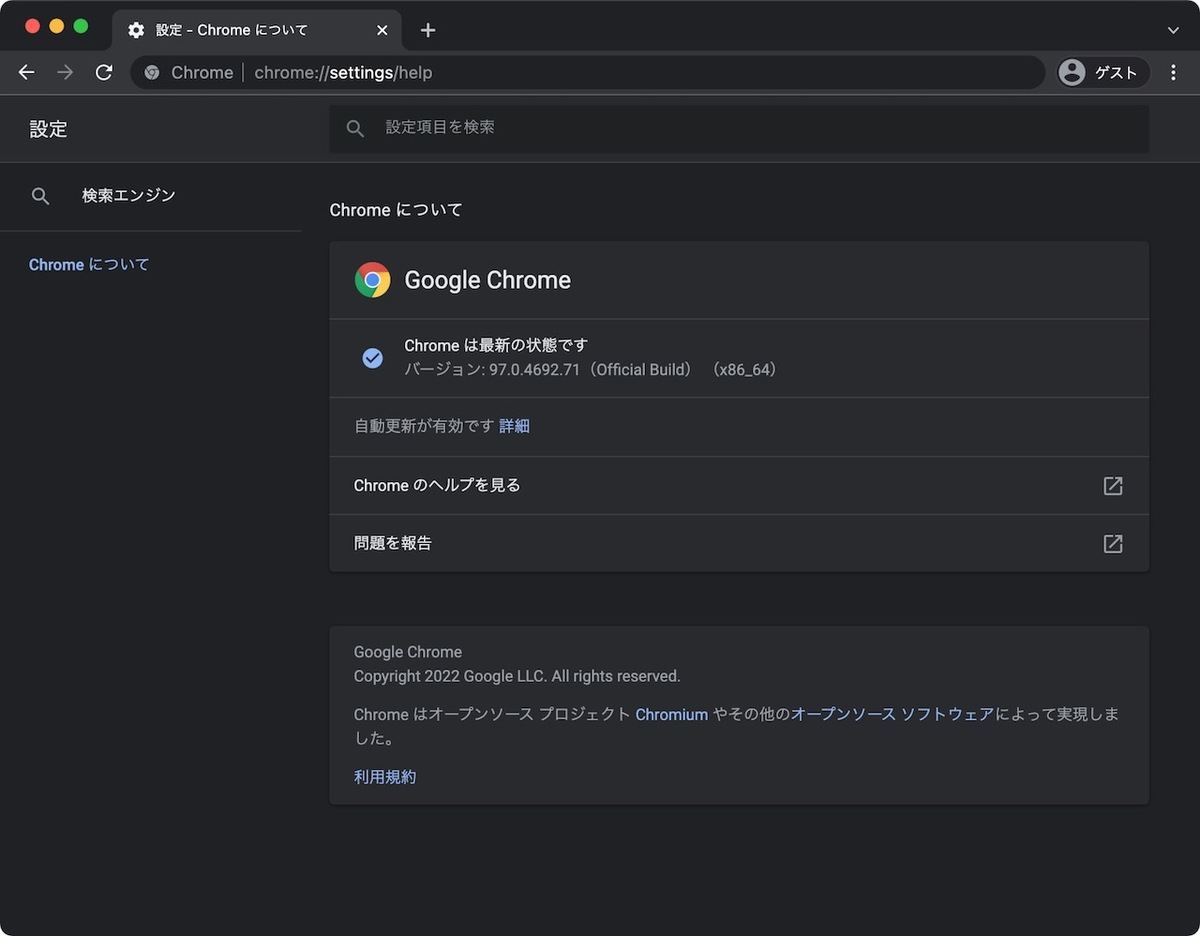This screenshot has width=1200, height=936.
Task: Click the Copyright 2022 Google LLC text
Action: (517, 677)
